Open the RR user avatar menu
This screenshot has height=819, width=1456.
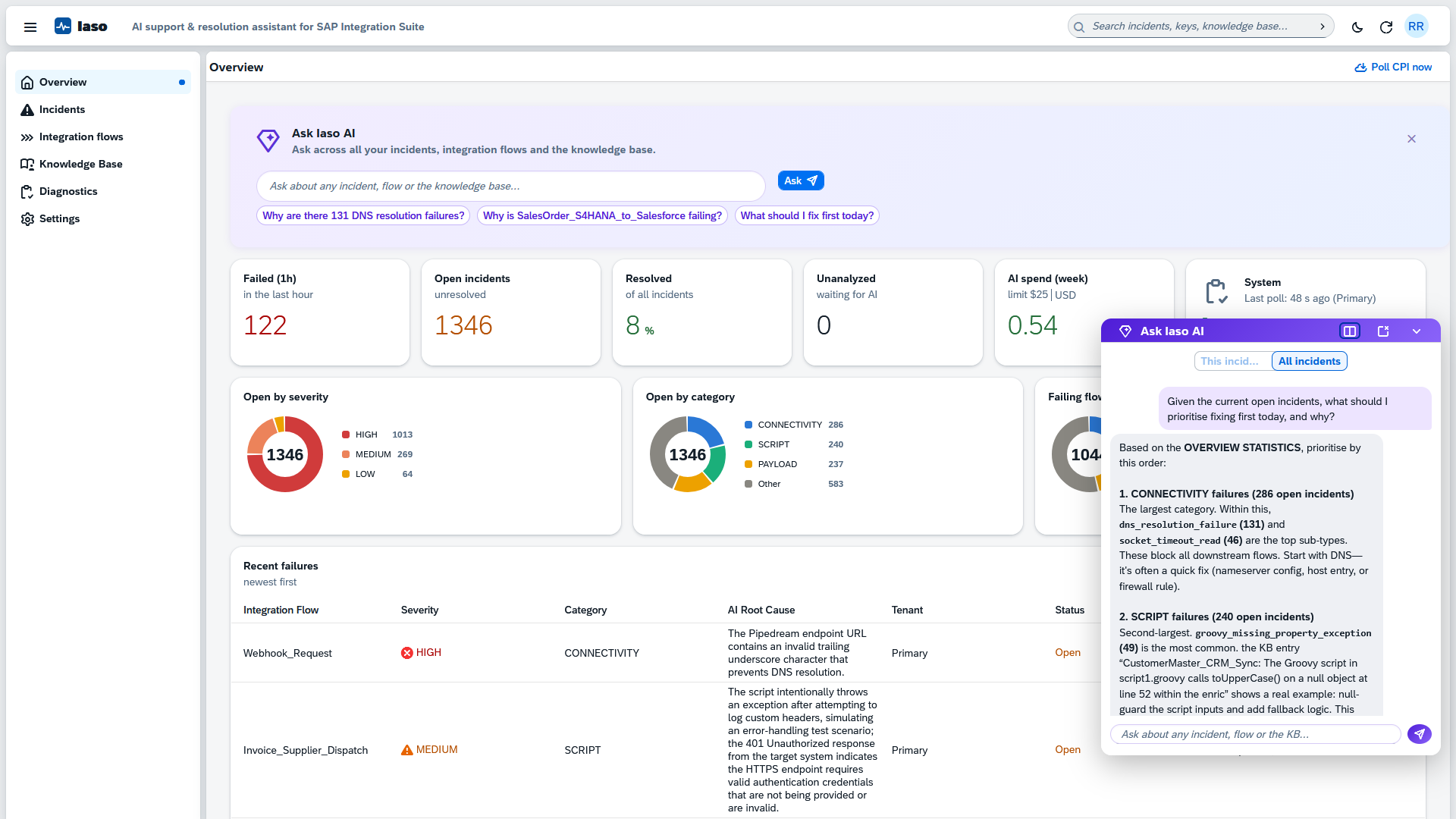1416,27
